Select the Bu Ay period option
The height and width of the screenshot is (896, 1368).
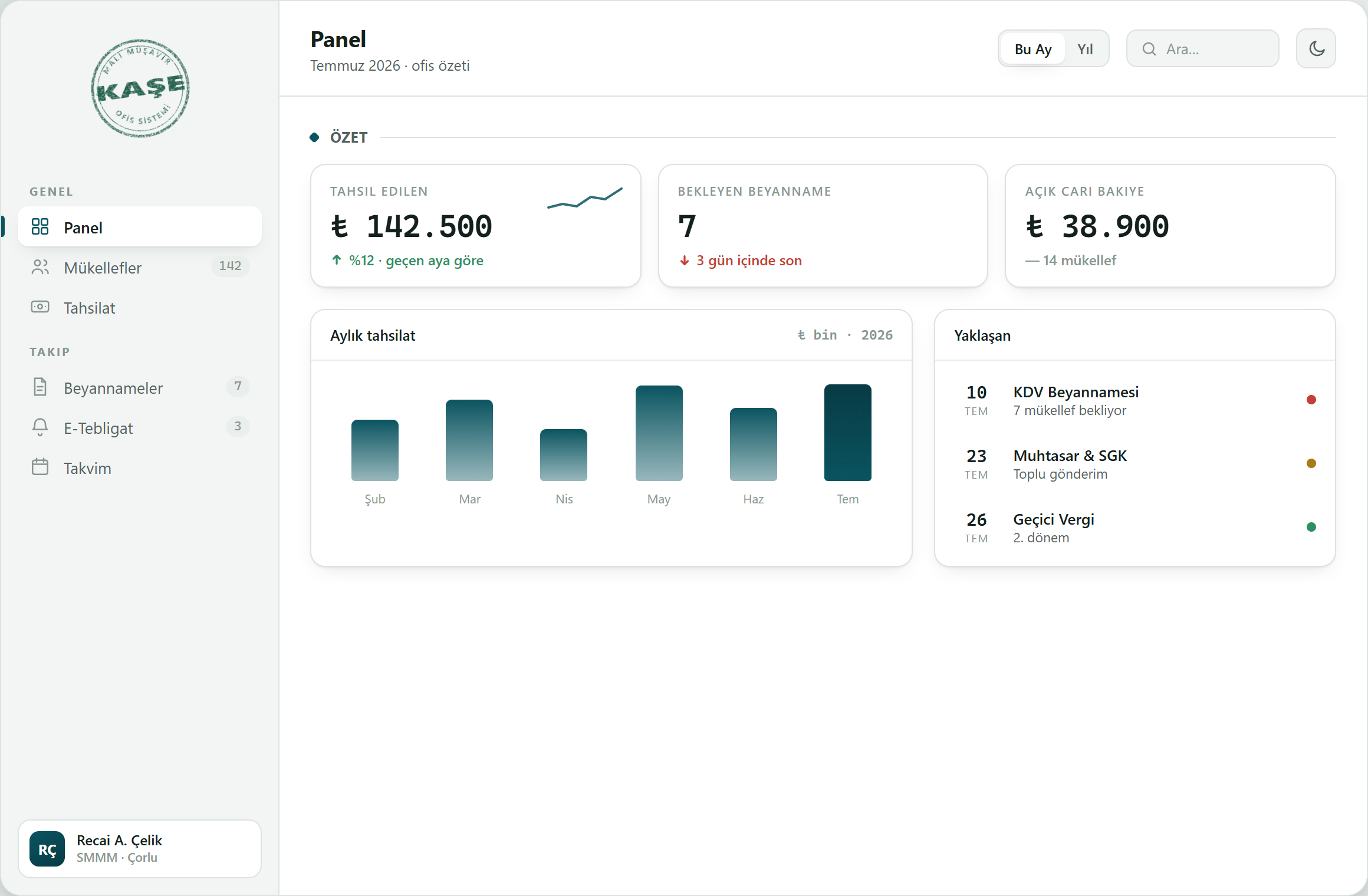pyautogui.click(x=1032, y=49)
